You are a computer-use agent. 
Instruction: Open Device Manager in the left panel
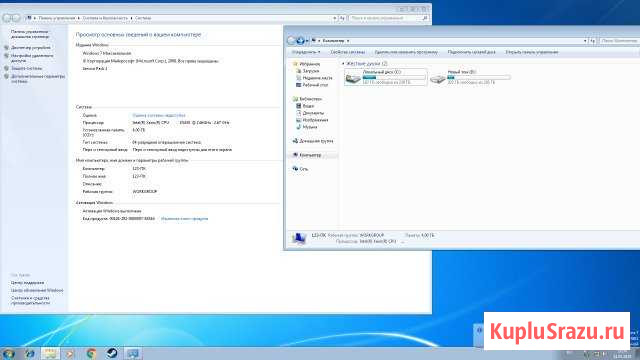(x=31, y=48)
